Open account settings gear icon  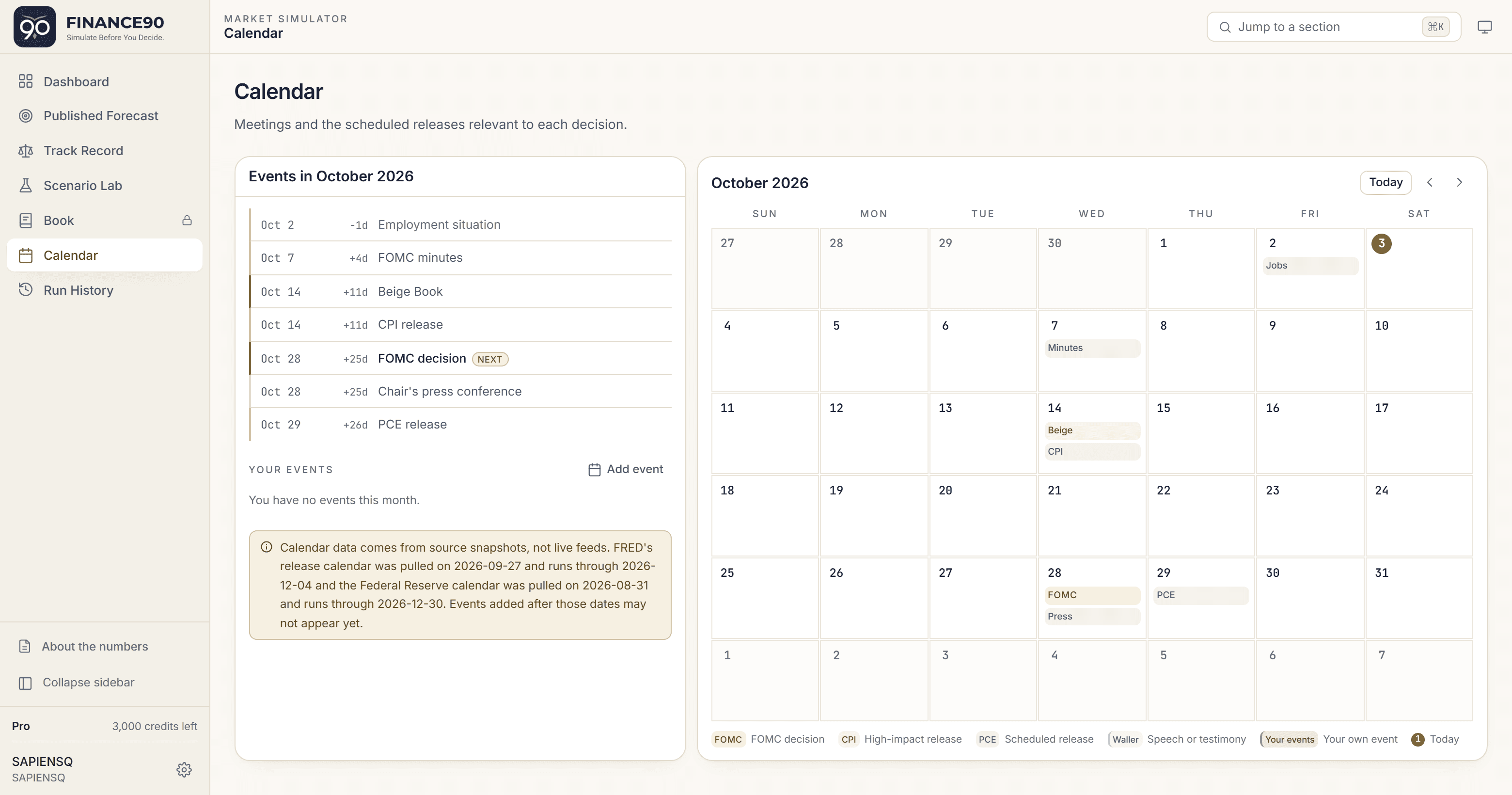point(184,770)
